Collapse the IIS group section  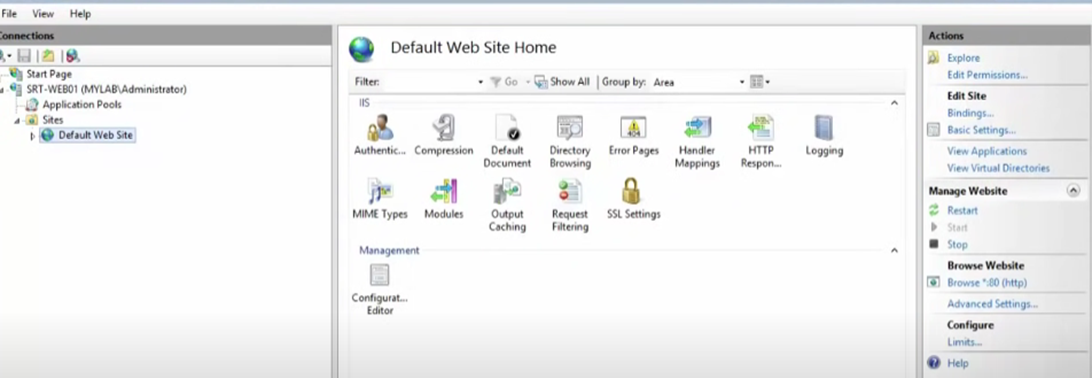point(894,103)
